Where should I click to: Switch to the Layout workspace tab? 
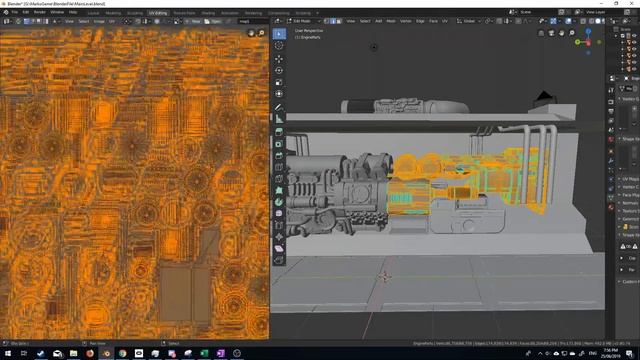[93, 13]
